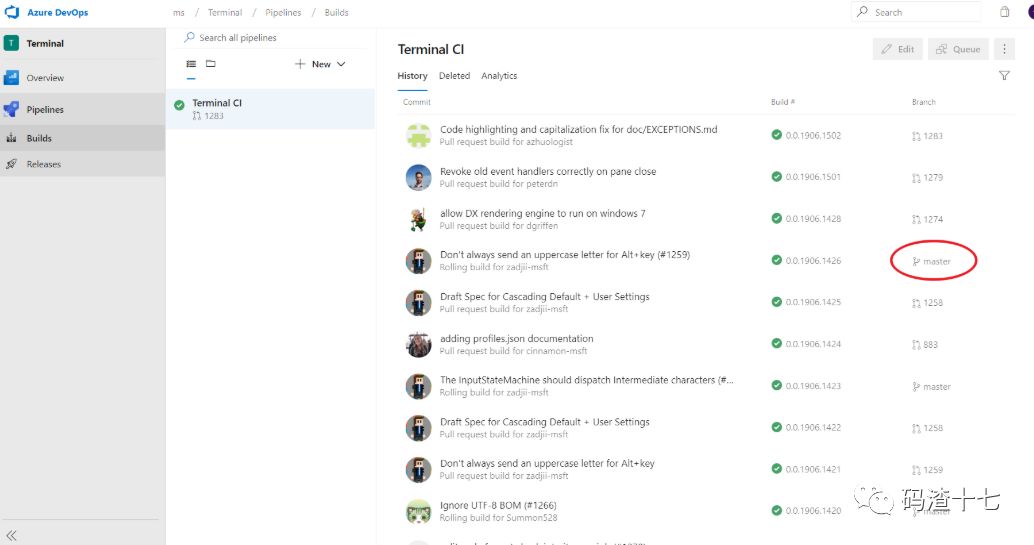Click the success status icon for build 0.0.1906.1426
Image resolution: width=1034 pixels, height=545 pixels.
pyautogui.click(x=776, y=260)
